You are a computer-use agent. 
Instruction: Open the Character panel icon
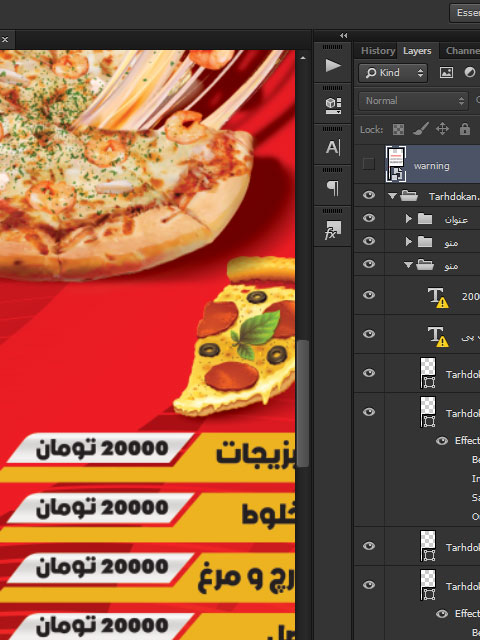click(333, 147)
